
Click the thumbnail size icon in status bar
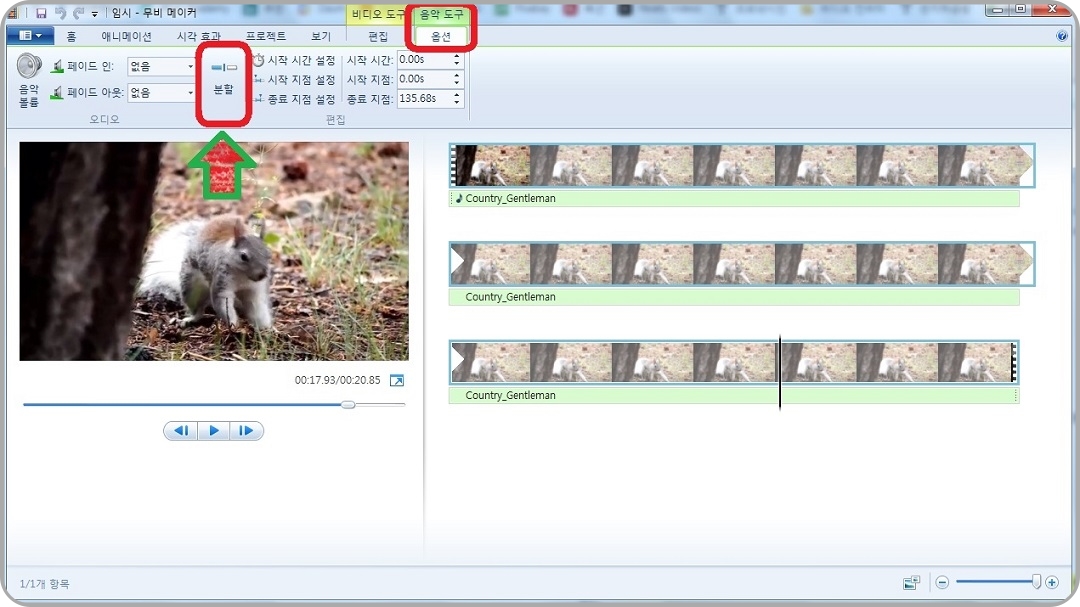click(x=911, y=583)
